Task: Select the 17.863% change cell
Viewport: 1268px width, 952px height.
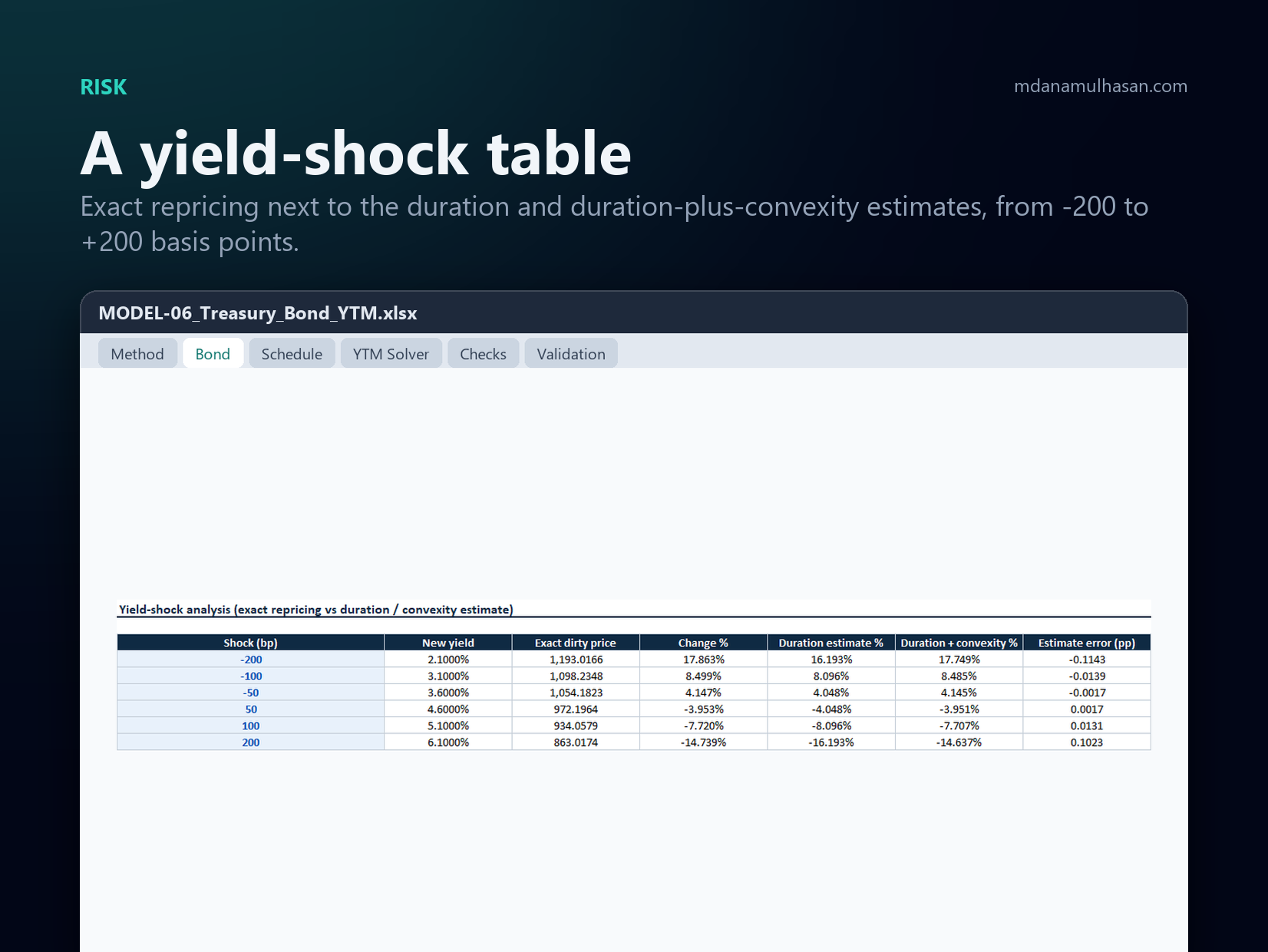Action: tap(703, 659)
